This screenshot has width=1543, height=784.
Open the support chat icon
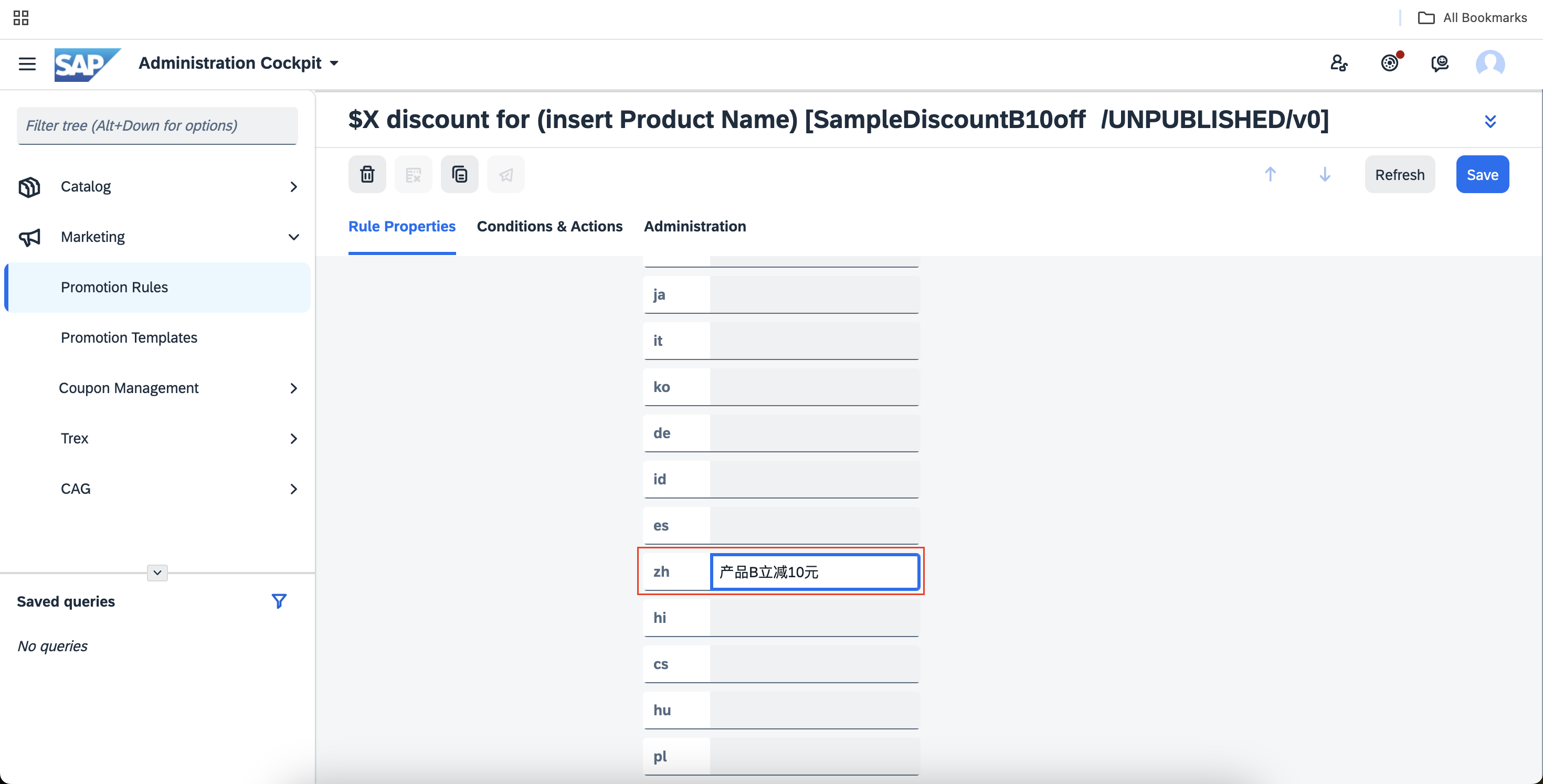click(1440, 63)
